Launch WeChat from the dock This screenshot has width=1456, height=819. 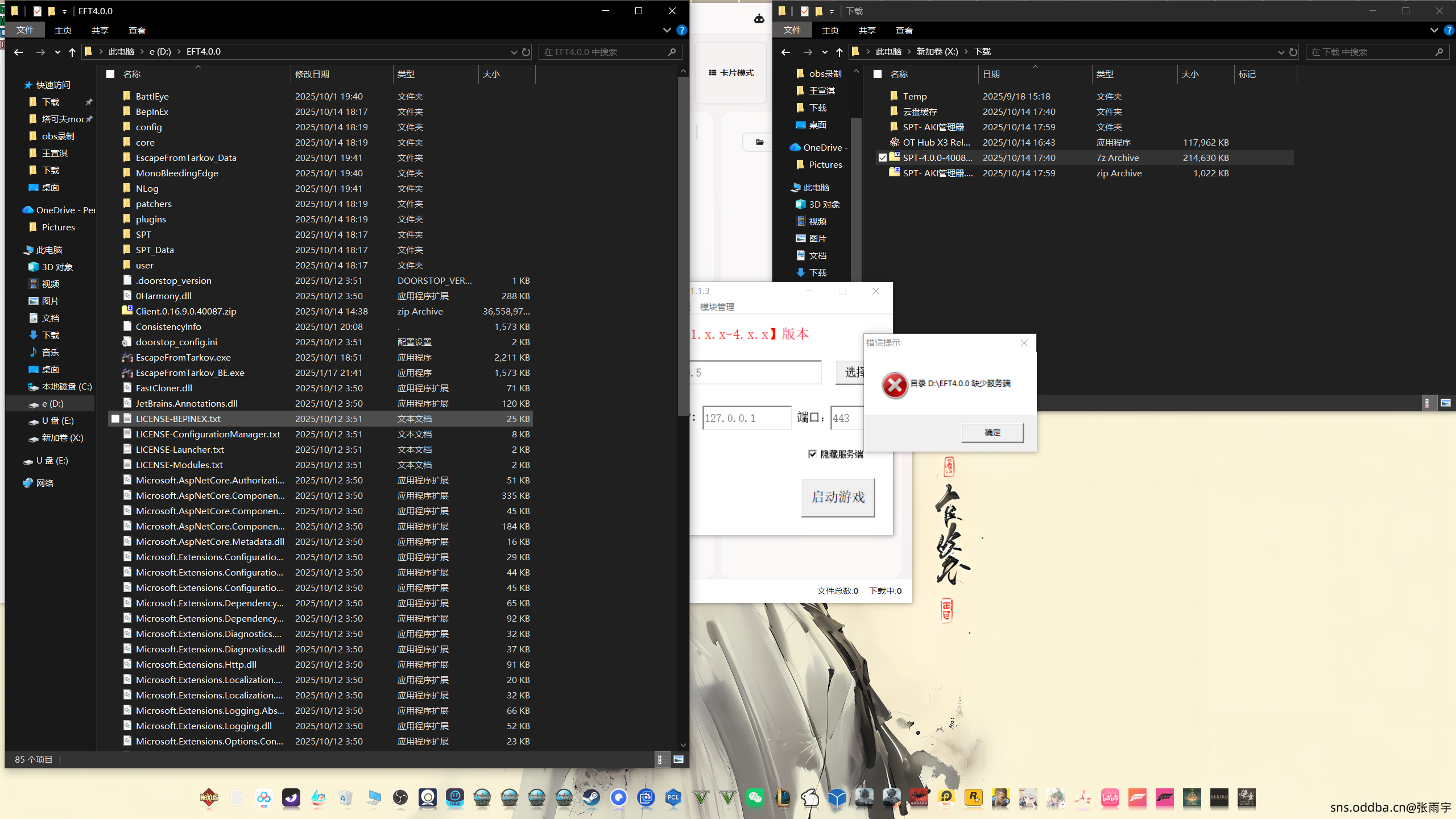755,798
